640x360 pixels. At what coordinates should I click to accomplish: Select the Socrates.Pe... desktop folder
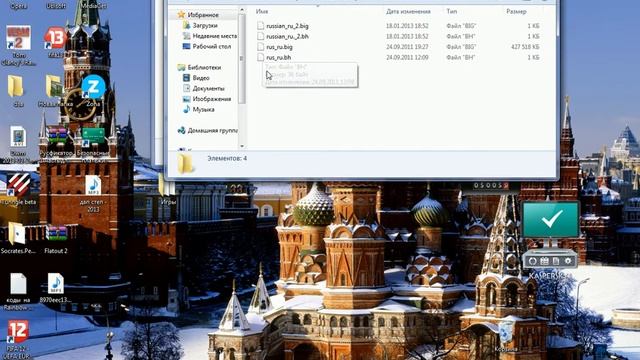coord(18,238)
